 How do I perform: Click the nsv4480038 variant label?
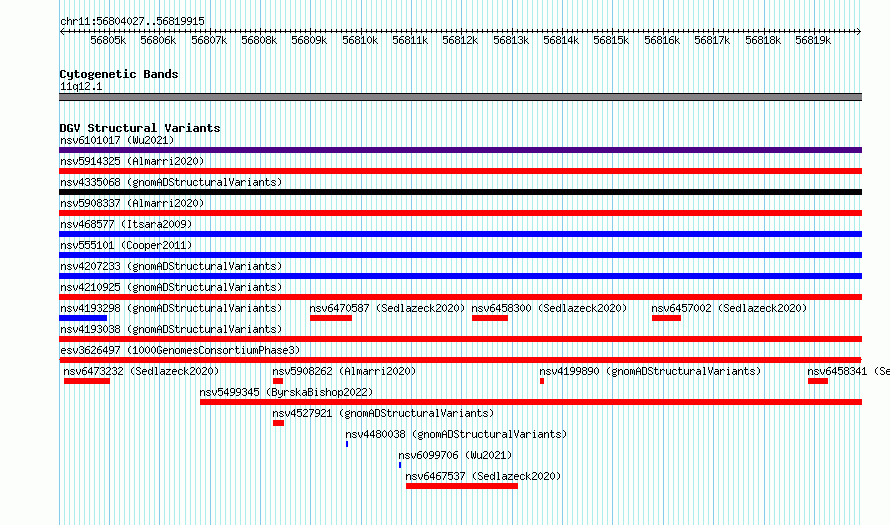pyautogui.click(x=456, y=434)
